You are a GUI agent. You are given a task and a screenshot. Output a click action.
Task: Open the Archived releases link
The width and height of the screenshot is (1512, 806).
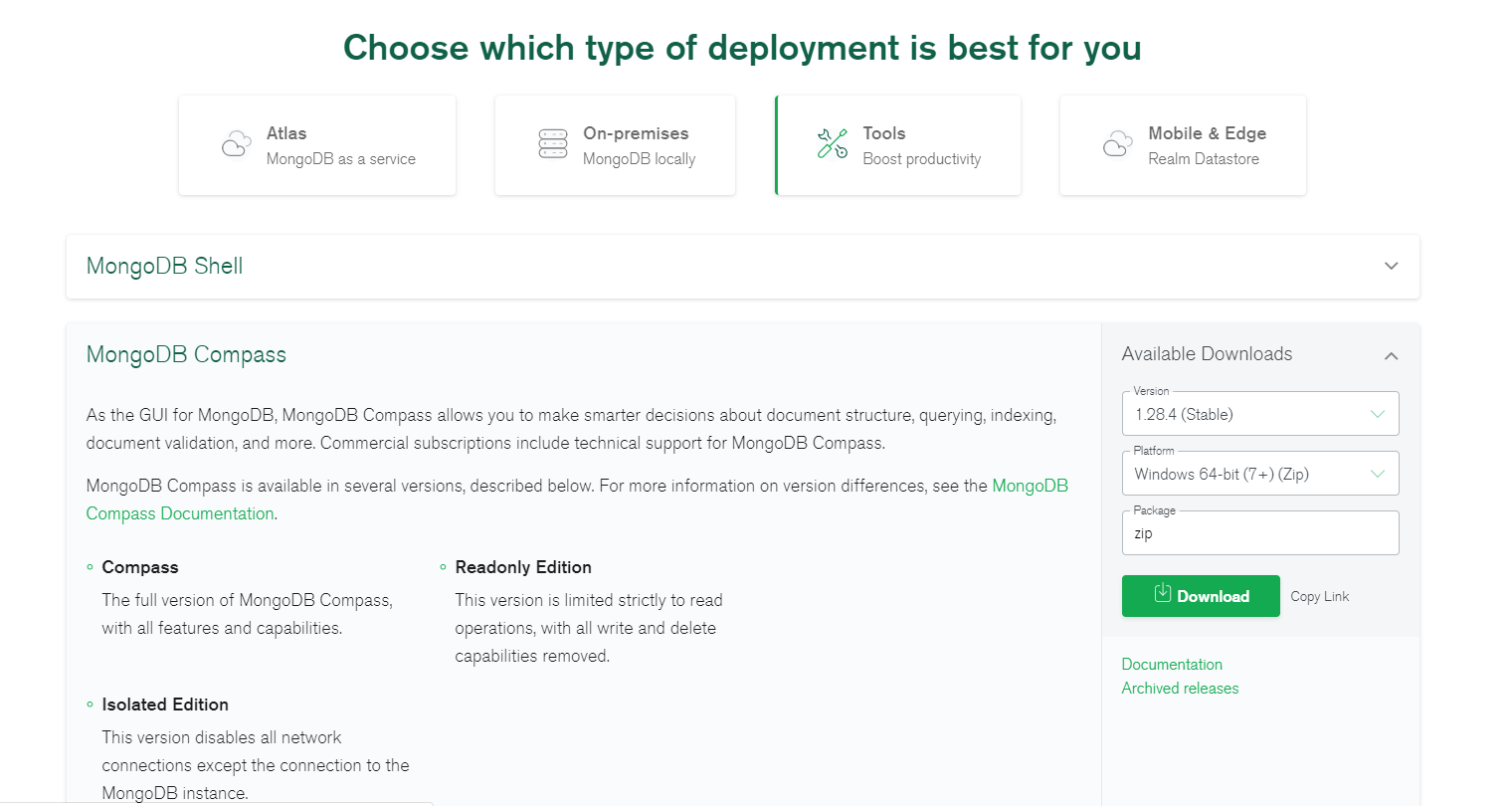click(x=1180, y=688)
